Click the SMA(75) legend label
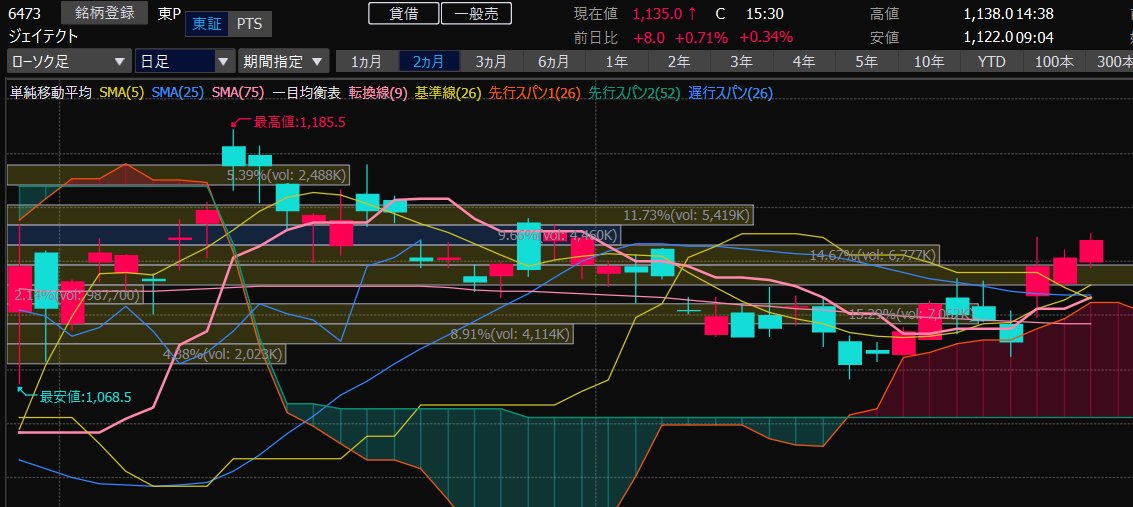Viewport: 1133px width, 507px height. pos(238,92)
